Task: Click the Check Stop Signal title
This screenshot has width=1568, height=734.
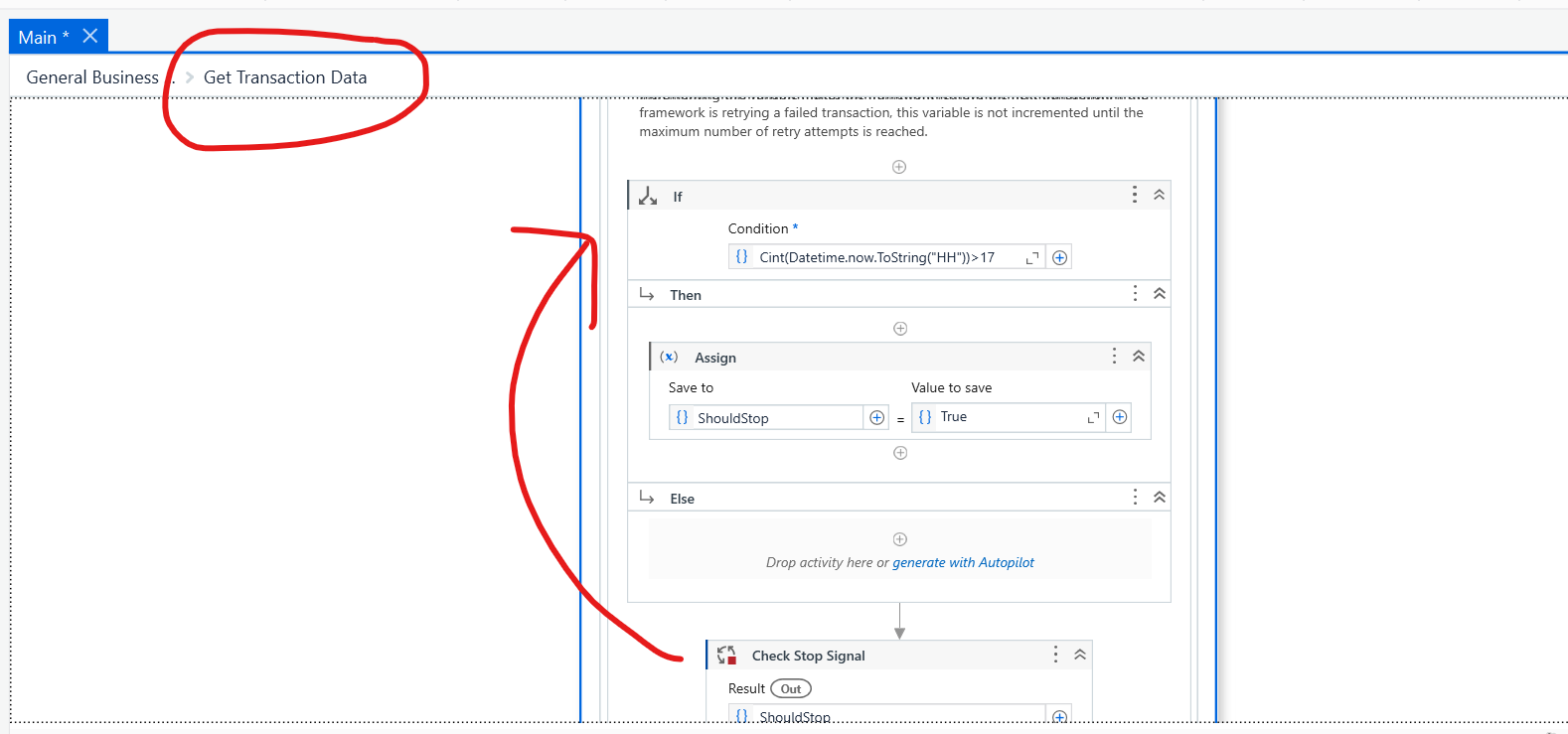Action: pyautogui.click(x=809, y=656)
